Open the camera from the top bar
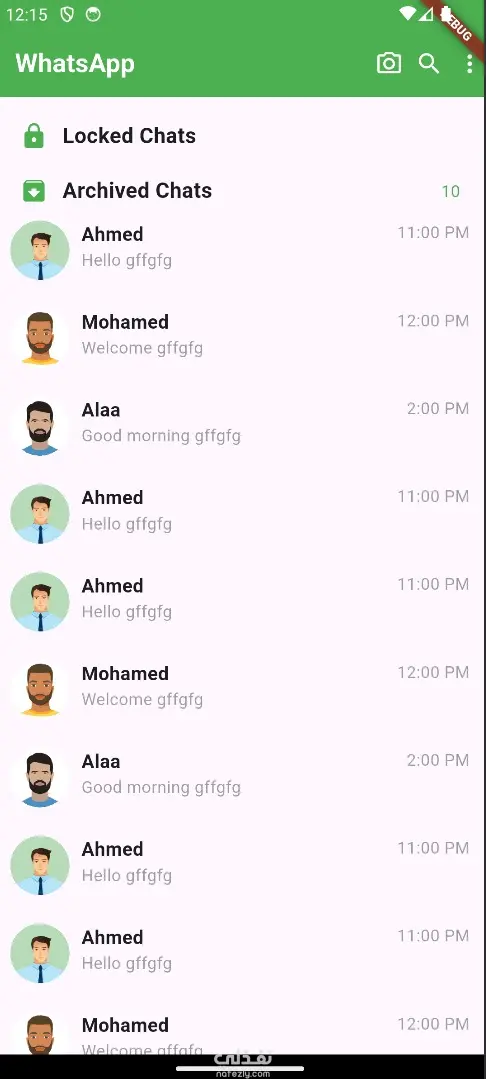This screenshot has width=486, height=1079. (x=389, y=64)
